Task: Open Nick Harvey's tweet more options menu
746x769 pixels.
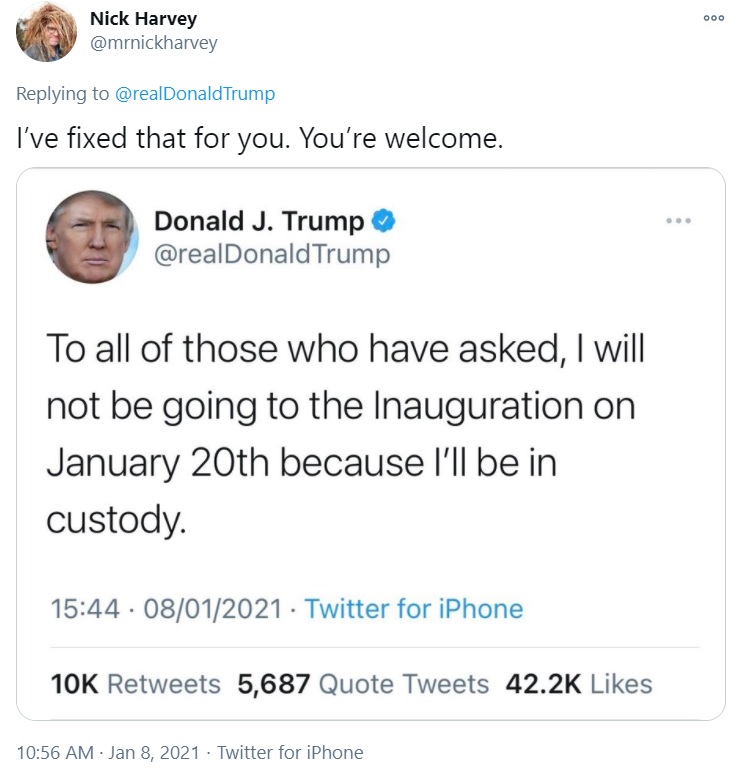Action: point(712,17)
